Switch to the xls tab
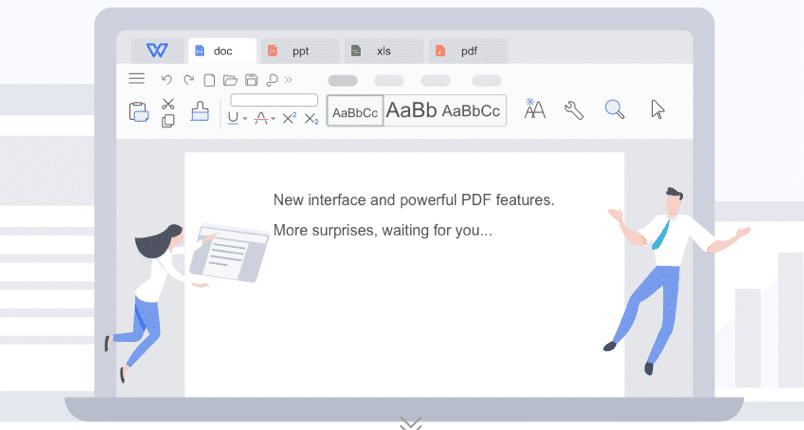Viewport: 804px width, 430px height. pyautogui.click(x=384, y=51)
